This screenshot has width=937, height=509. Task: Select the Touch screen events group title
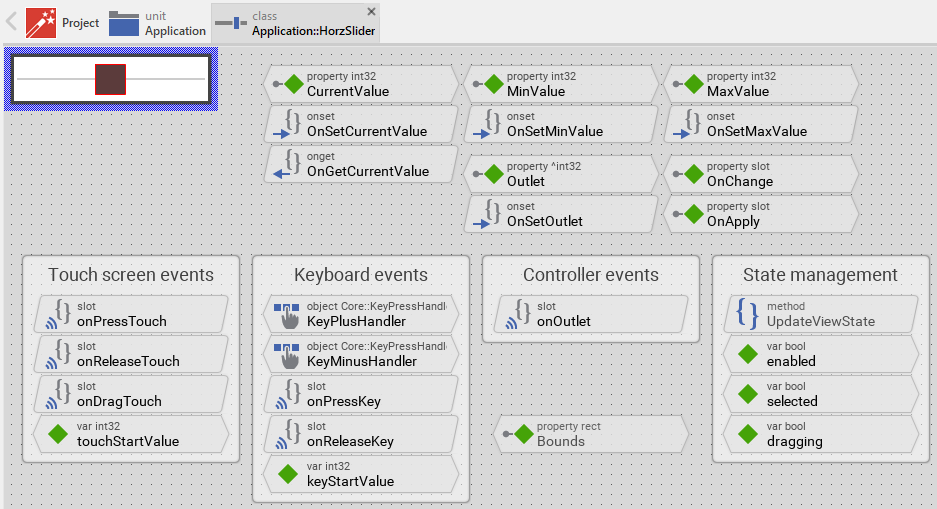[131, 275]
